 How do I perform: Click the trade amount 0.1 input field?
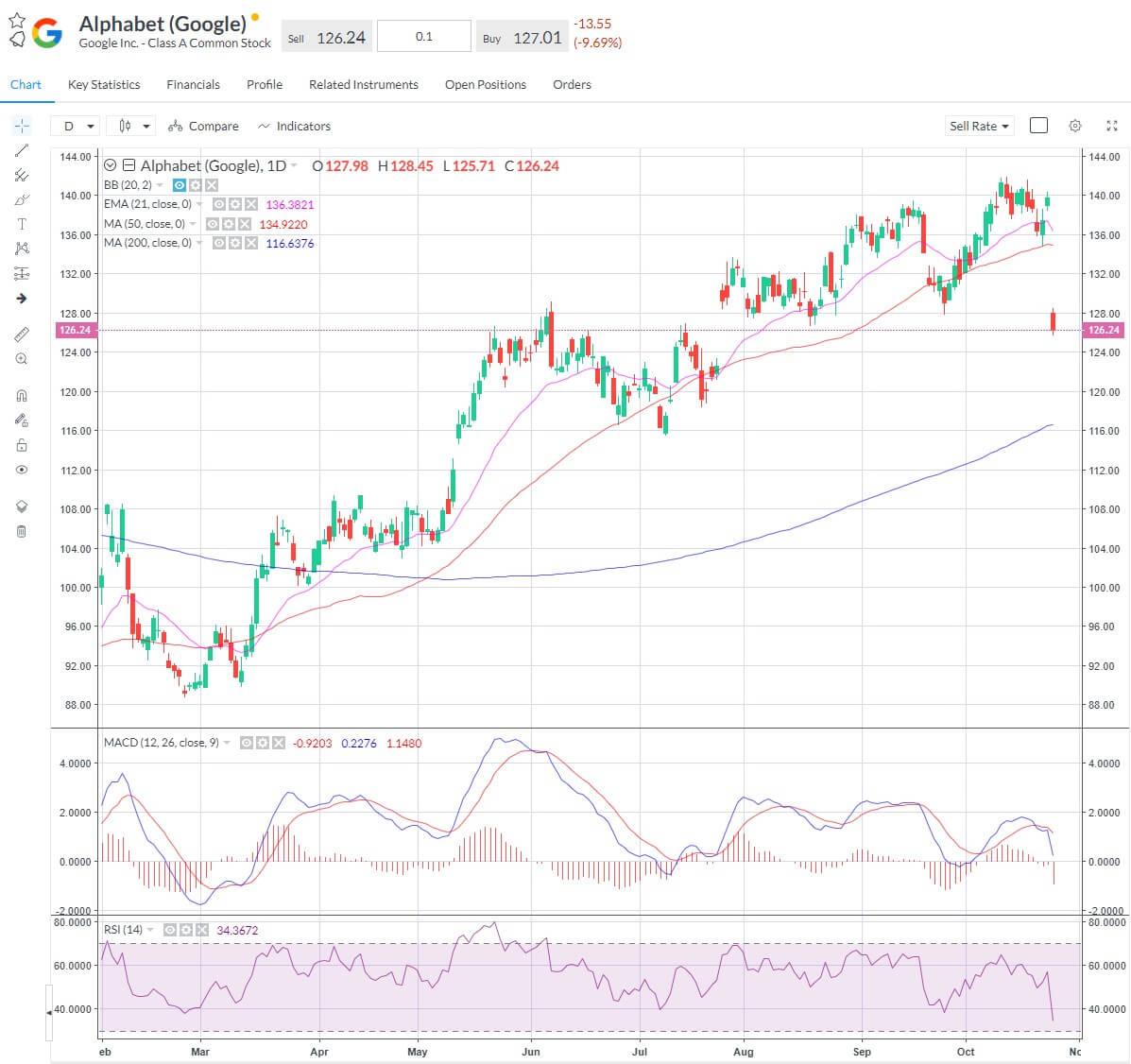click(424, 36)
